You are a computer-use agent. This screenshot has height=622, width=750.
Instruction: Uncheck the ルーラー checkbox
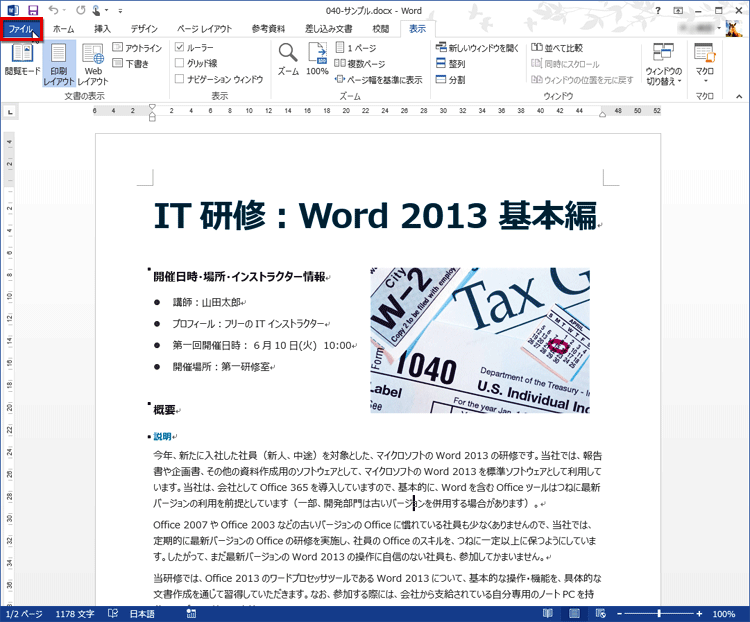pos(179,47)
